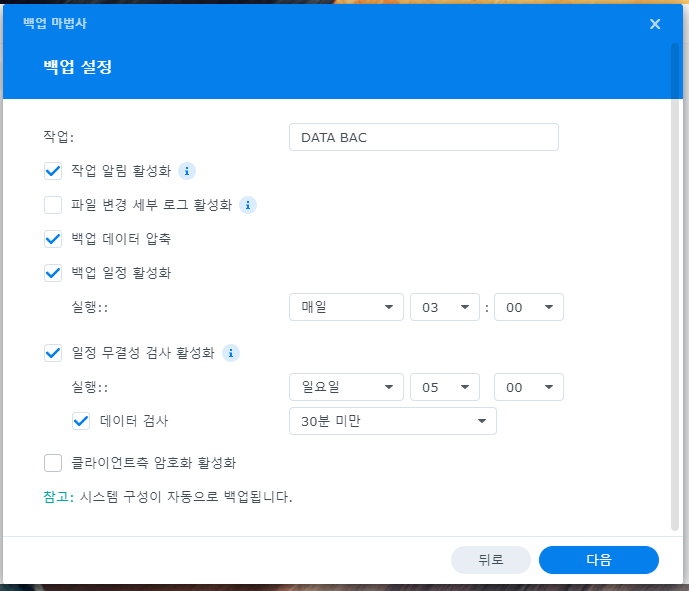The width and height of the screenshot is (689, 591).
Task: Open the 매일 backup frequency dropdown
Action: pos(346,307)
